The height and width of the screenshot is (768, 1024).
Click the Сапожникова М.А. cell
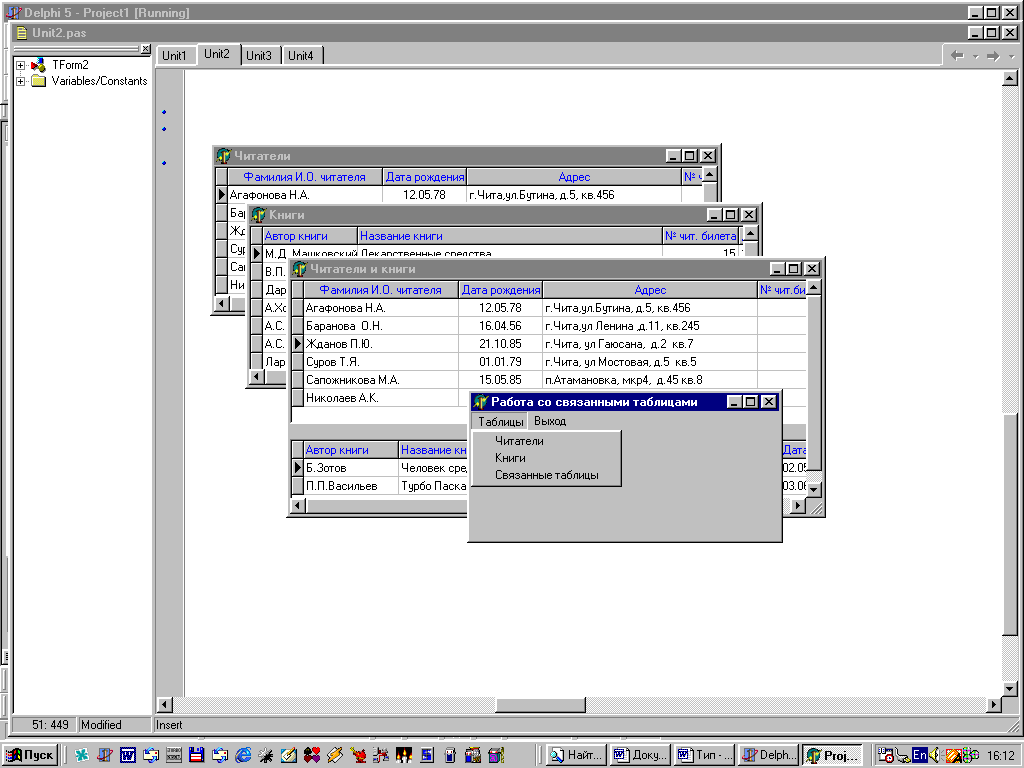[381, 379]
